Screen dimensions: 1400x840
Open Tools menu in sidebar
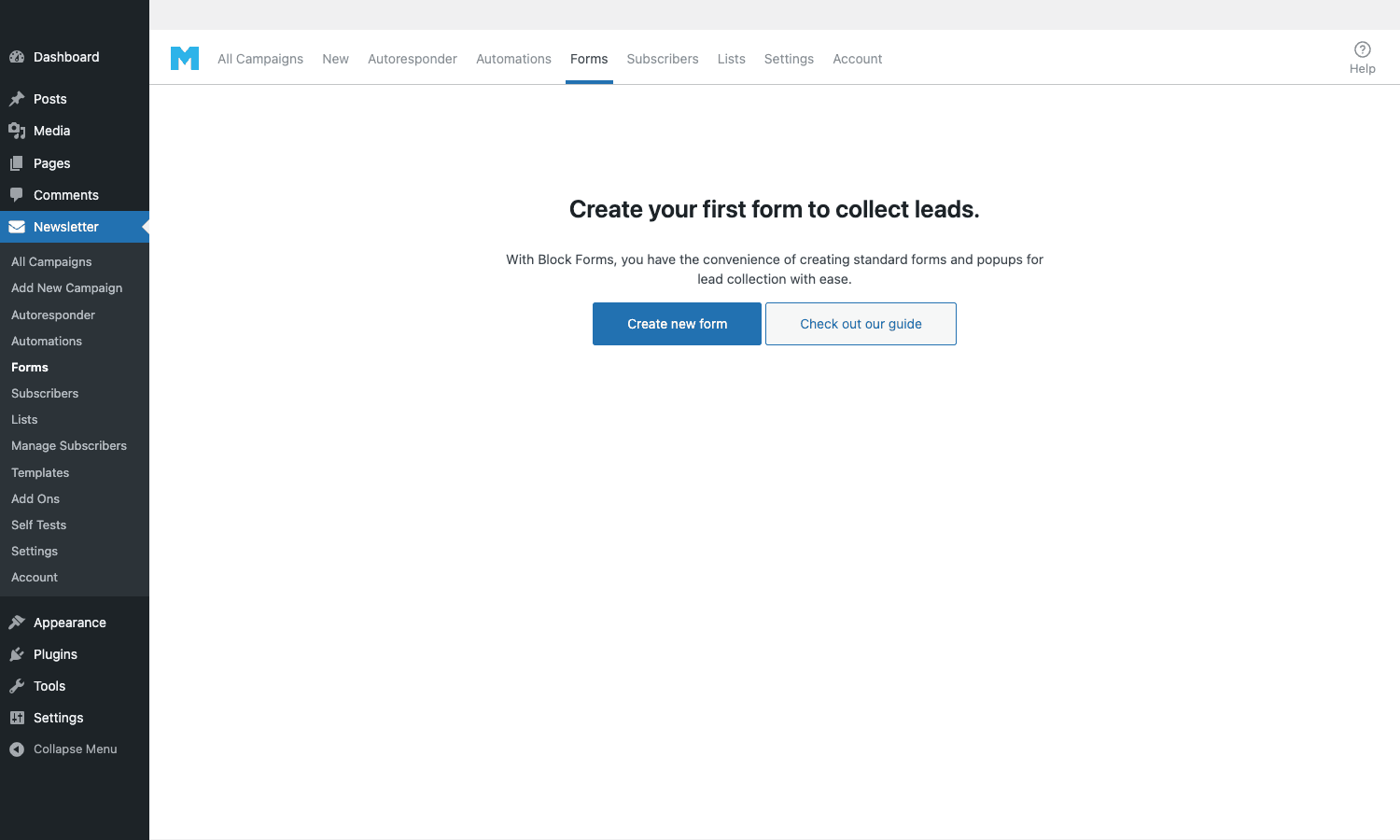tap(75, 686)
